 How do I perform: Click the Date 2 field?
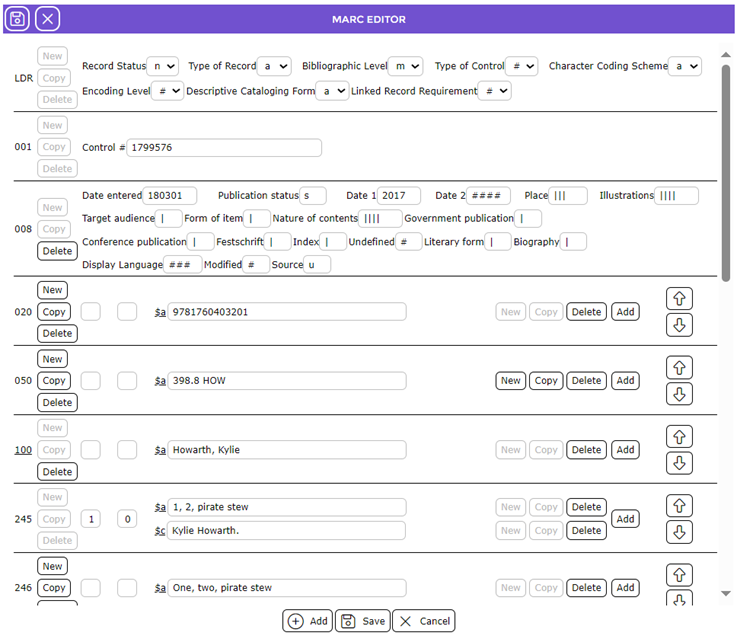pyautogui.click(x=488, y=195)
